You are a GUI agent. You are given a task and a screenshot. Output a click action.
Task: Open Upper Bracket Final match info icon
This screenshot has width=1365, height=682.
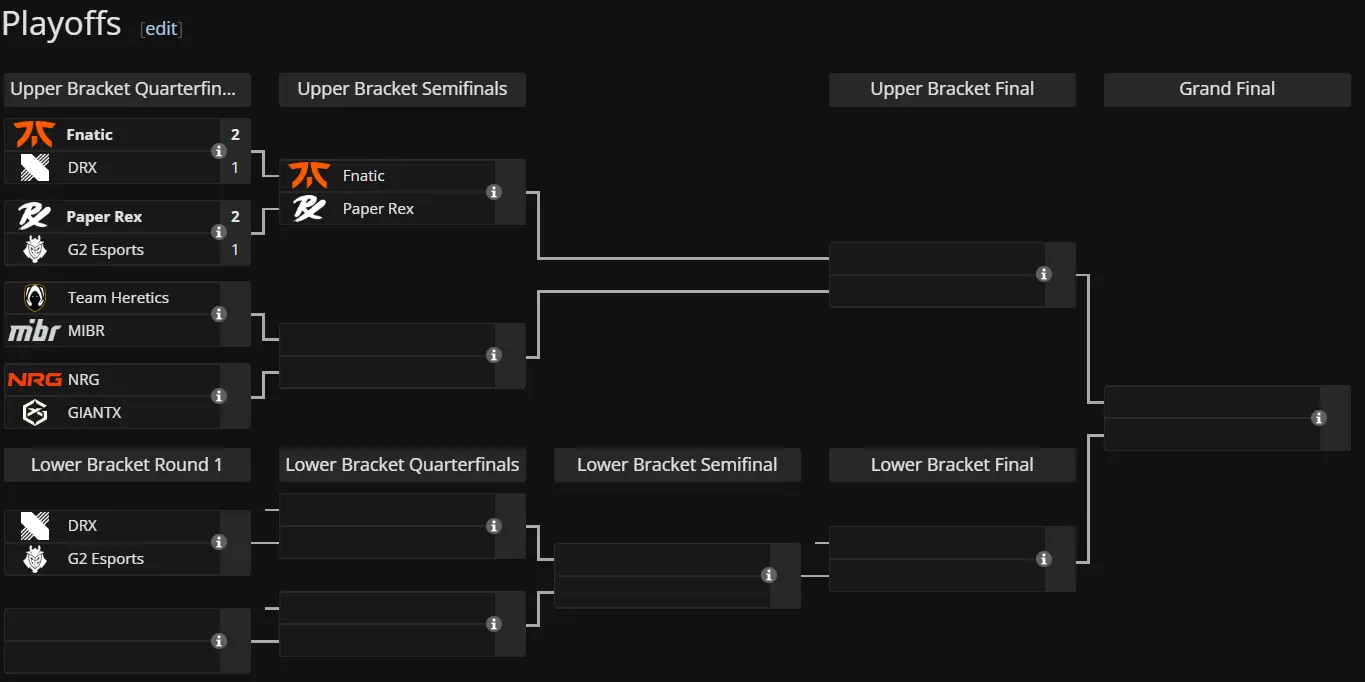coord(1044,274)
